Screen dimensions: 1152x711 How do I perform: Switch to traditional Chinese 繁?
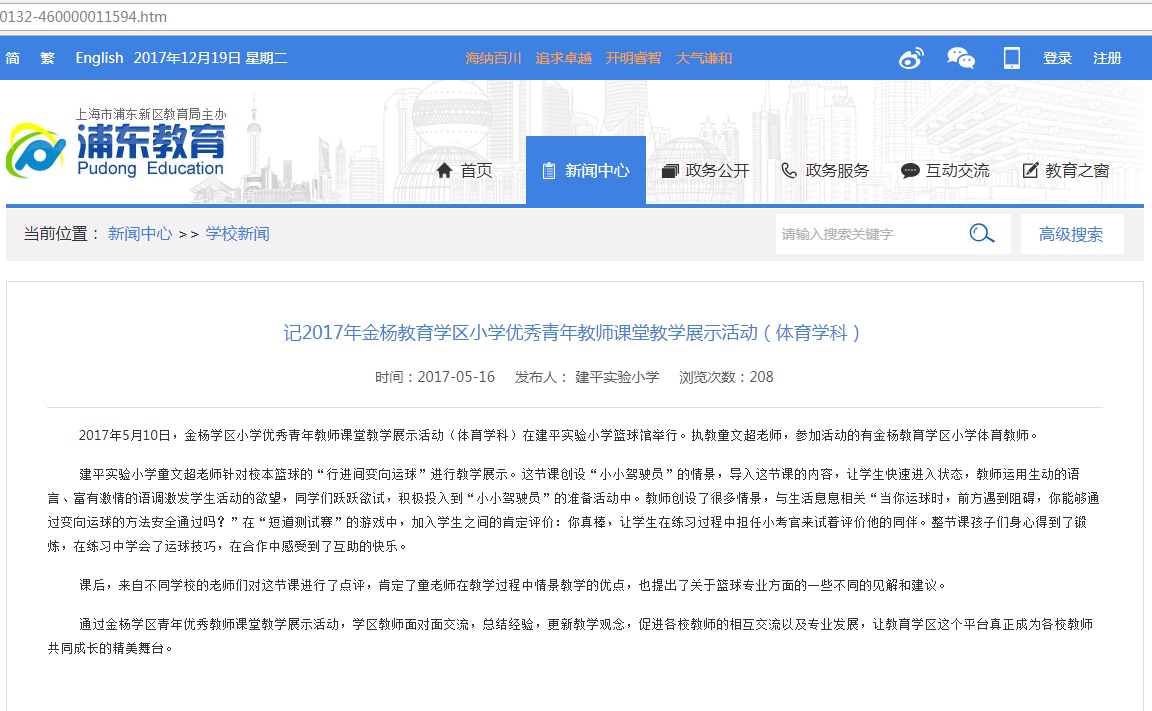(x=47, y=58)
